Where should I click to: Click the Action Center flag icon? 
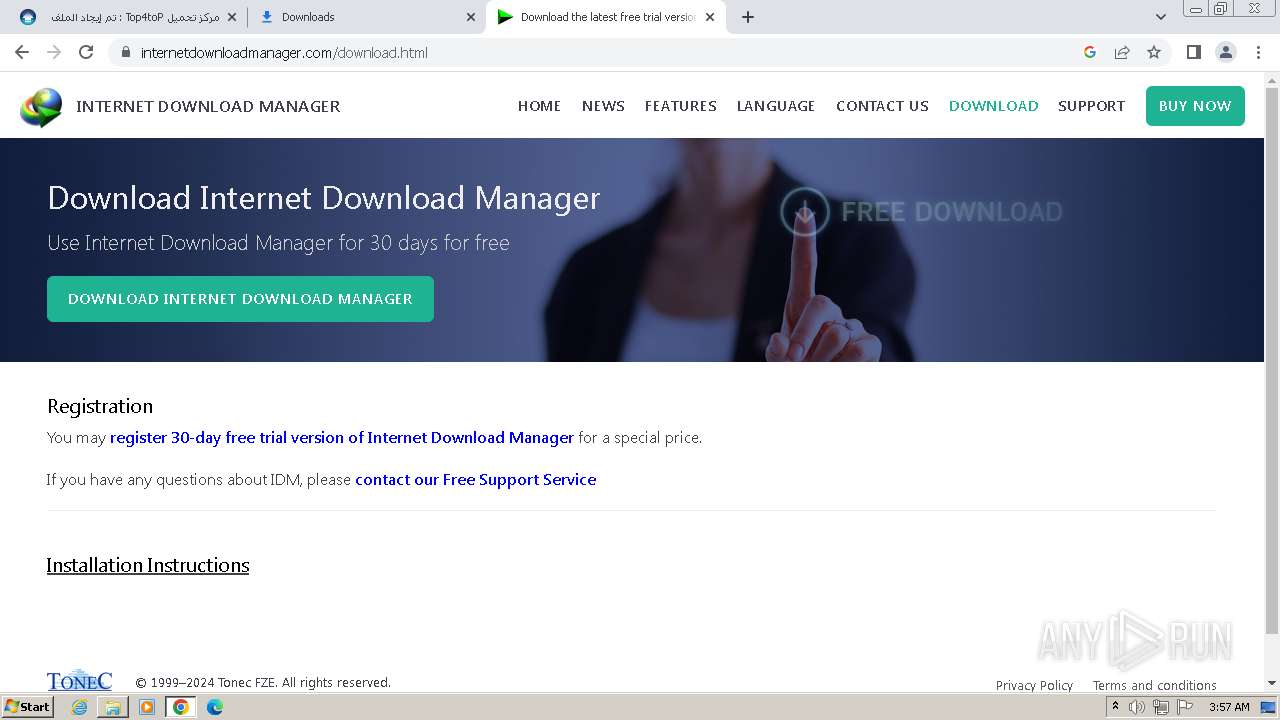(x=1185, y=707)
